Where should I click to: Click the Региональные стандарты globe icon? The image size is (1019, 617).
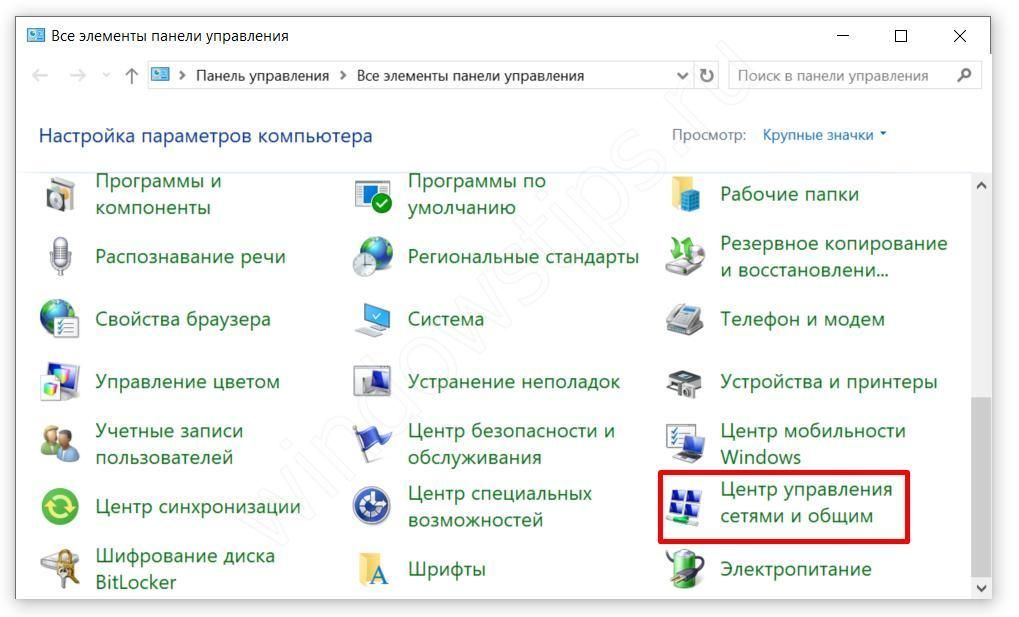coord(372,257)
